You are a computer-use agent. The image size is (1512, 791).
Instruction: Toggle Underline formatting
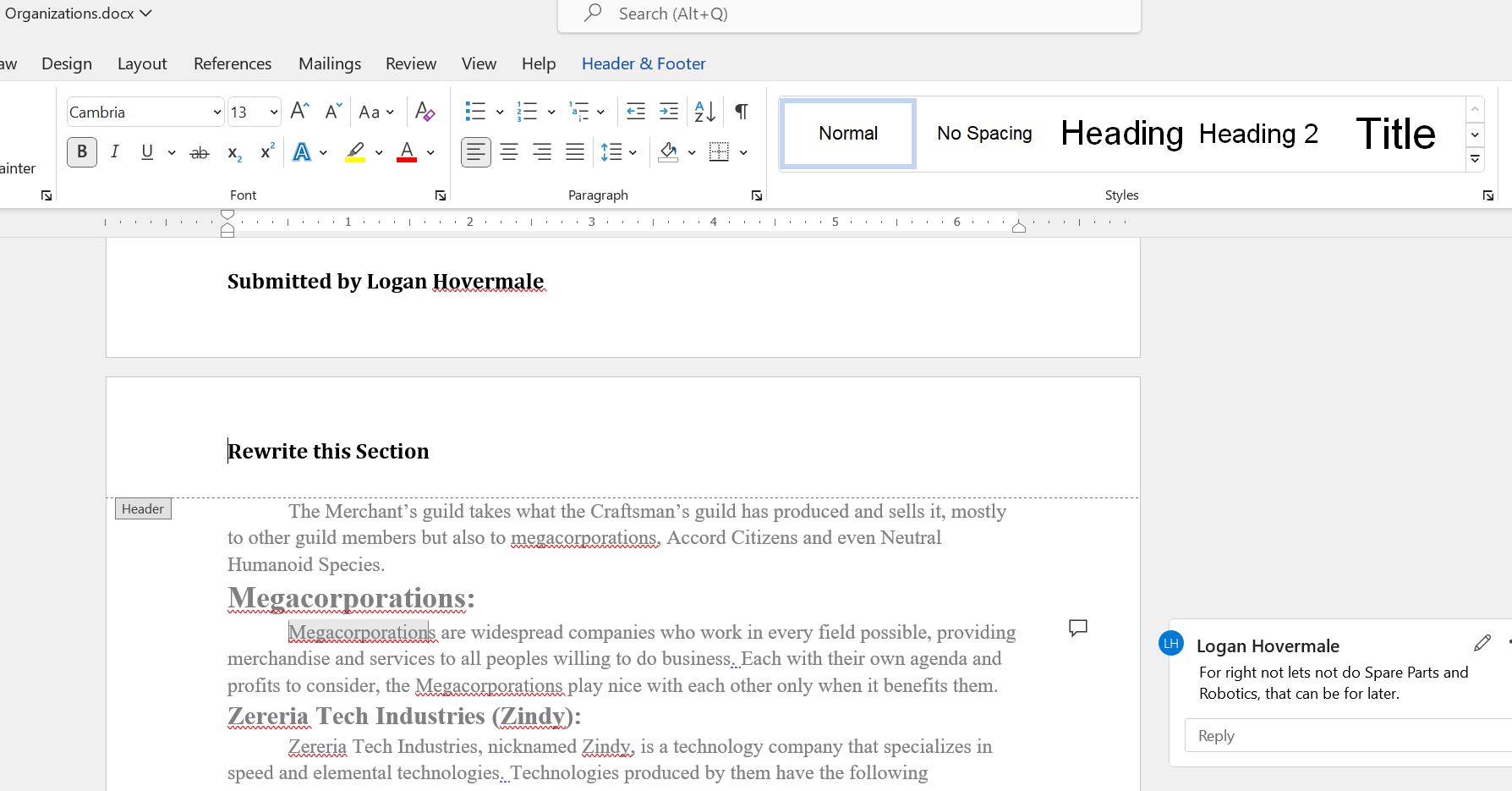[x=147, y=152]
